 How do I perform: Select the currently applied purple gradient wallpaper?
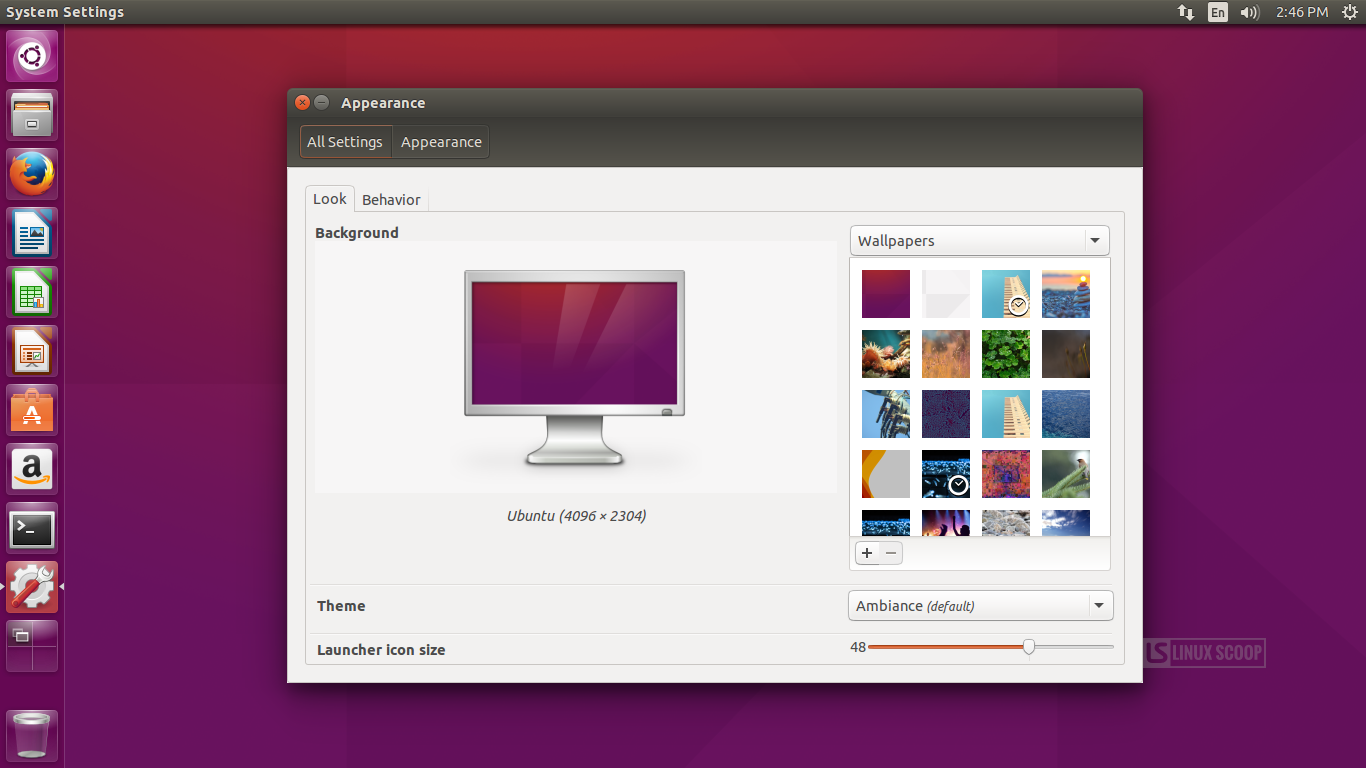tap(885, 293)
